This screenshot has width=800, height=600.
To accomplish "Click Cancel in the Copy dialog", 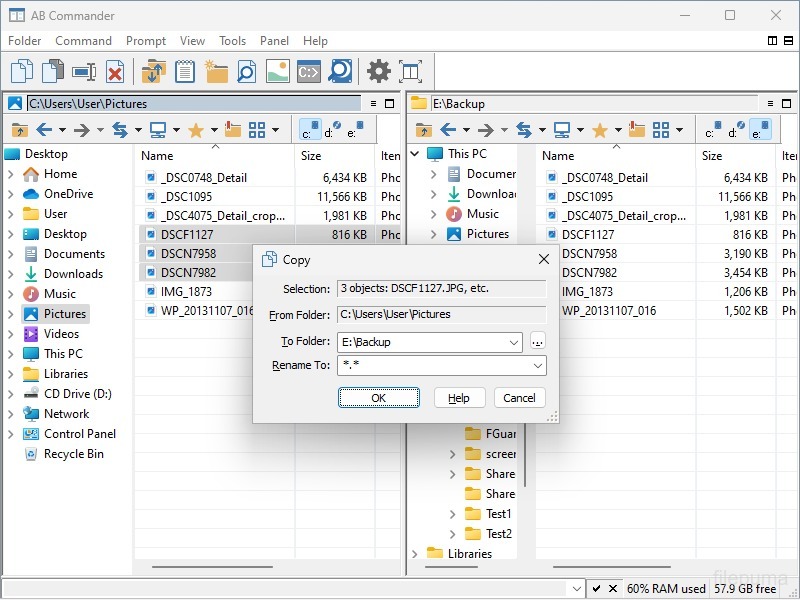I will click(x=519, y=398).
